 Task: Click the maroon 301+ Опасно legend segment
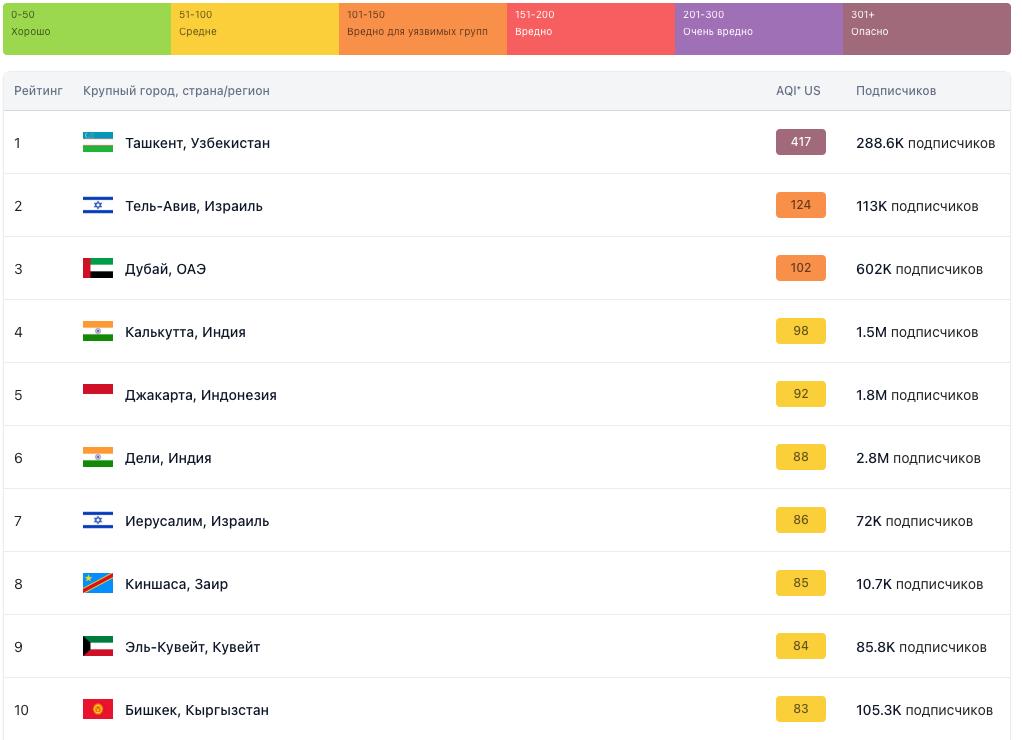click(x=926, y=28)
